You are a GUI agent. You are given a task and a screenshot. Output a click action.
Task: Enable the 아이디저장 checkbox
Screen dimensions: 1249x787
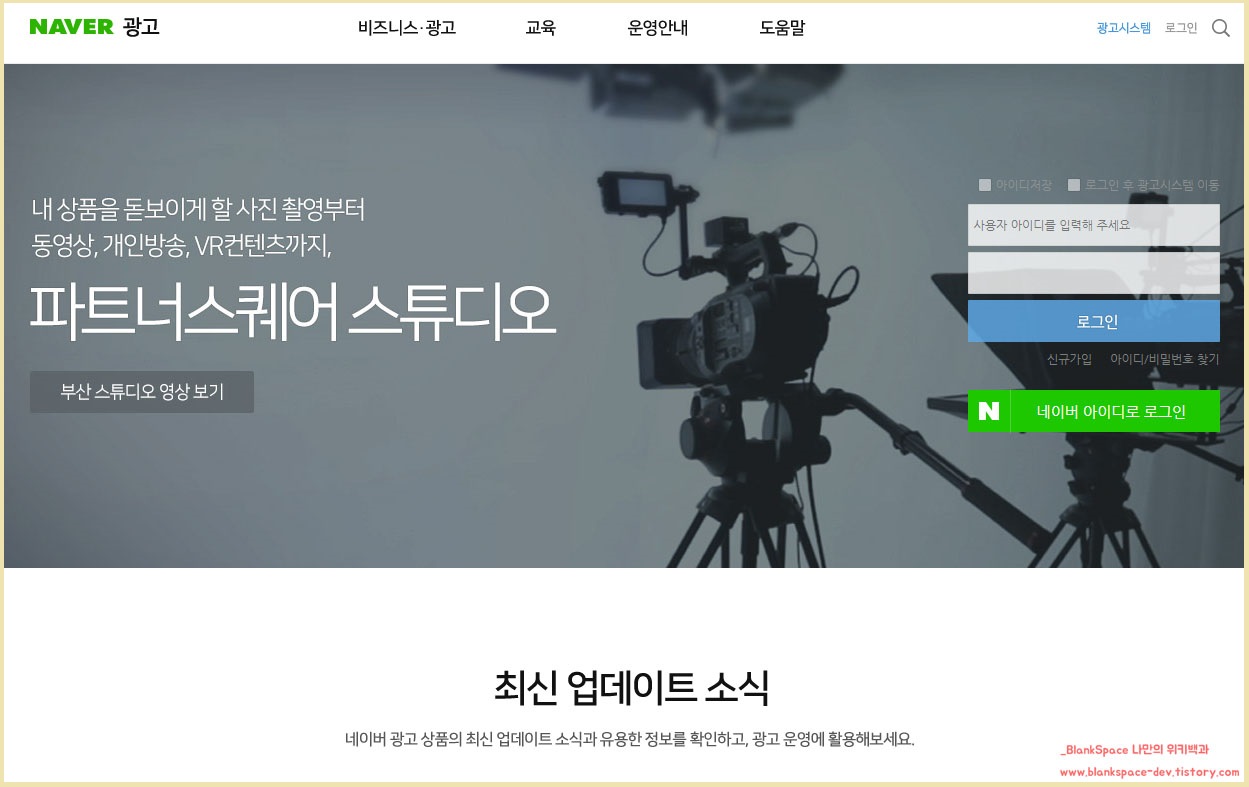click(x=985, y=185)
